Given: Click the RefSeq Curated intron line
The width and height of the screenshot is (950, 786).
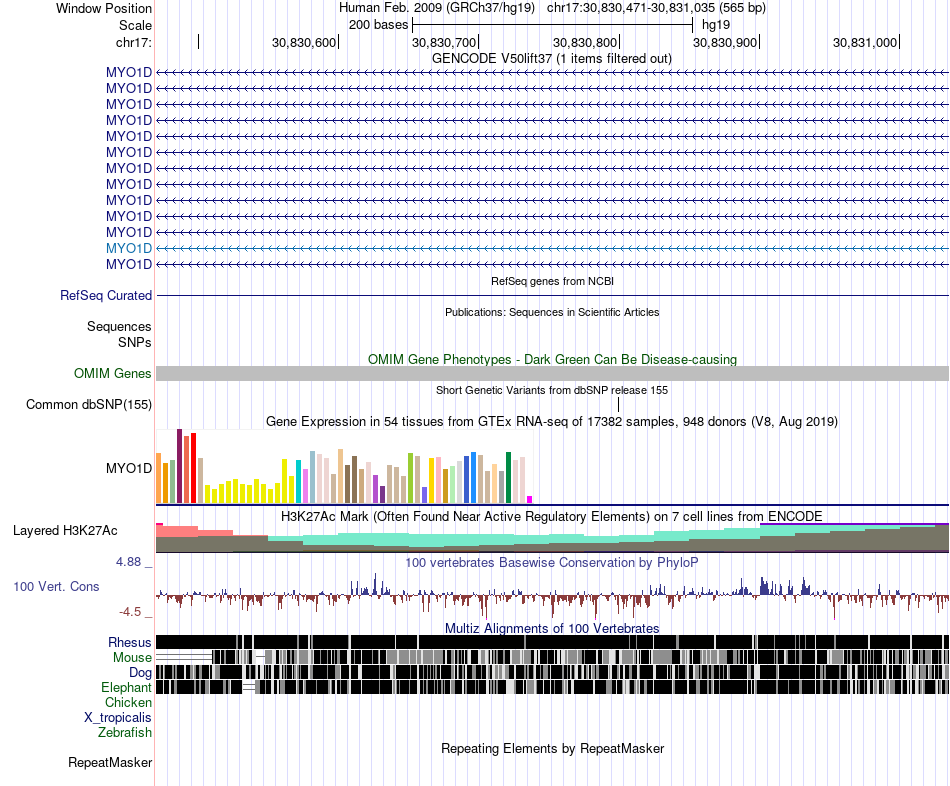Looking at the screenshot, I should 552,296.
